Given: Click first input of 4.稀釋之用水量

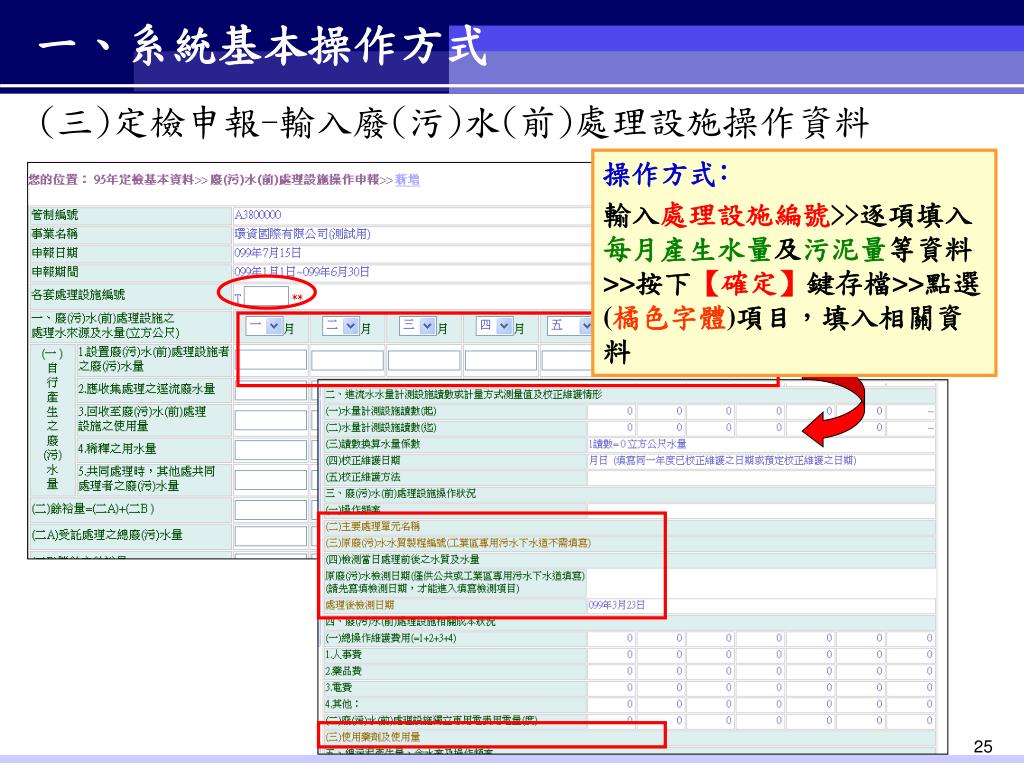Looking at the screenshot, I should 270,450.
